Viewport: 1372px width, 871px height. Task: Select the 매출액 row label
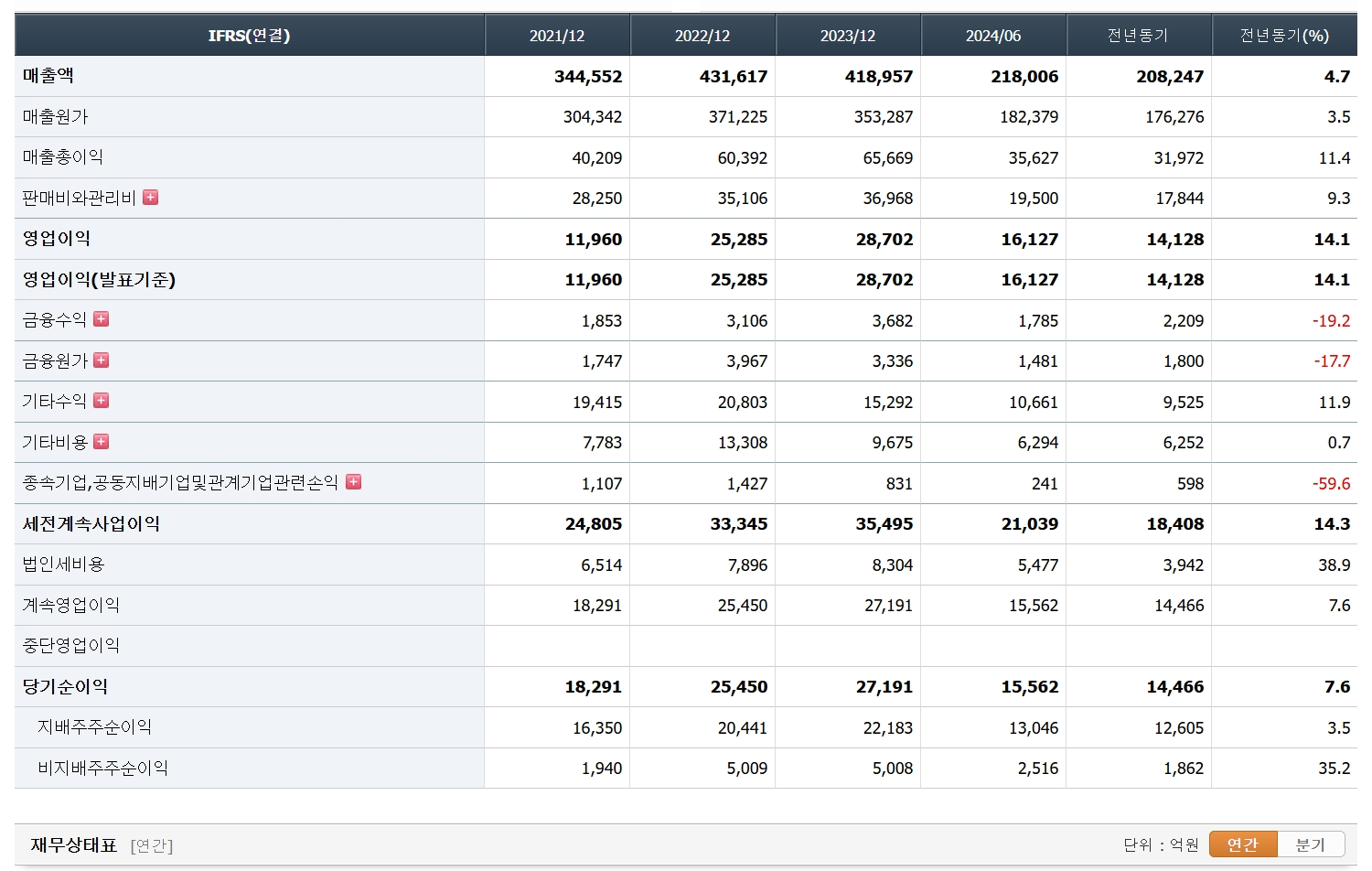(x=48, y=76)
